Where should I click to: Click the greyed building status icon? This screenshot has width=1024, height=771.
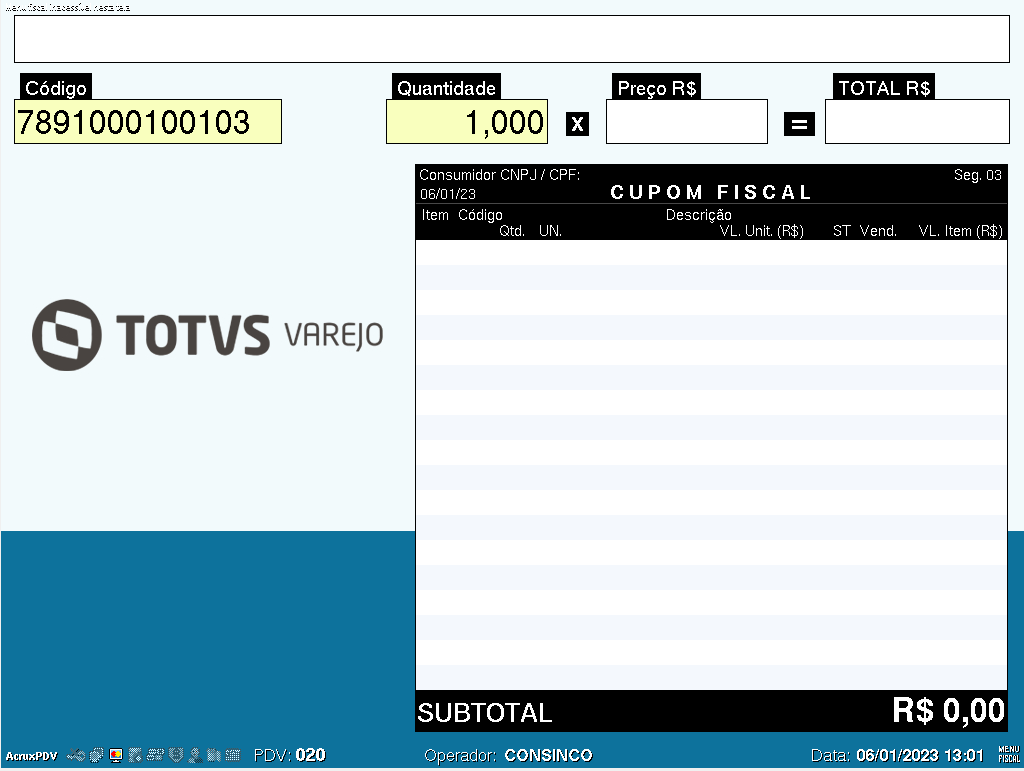click(x=214, y=755)
